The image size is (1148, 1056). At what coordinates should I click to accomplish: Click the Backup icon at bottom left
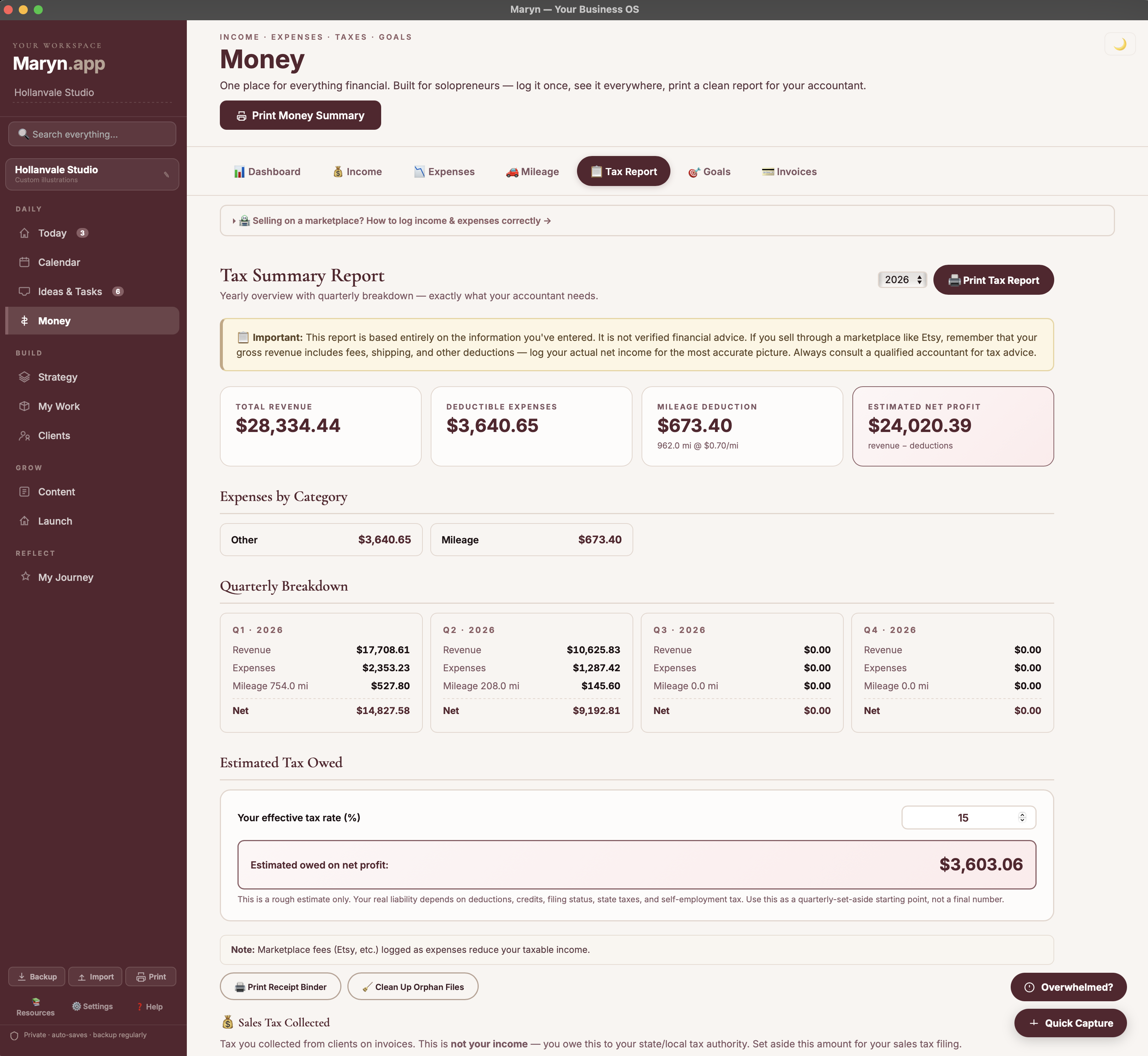[x=37, y=976]
